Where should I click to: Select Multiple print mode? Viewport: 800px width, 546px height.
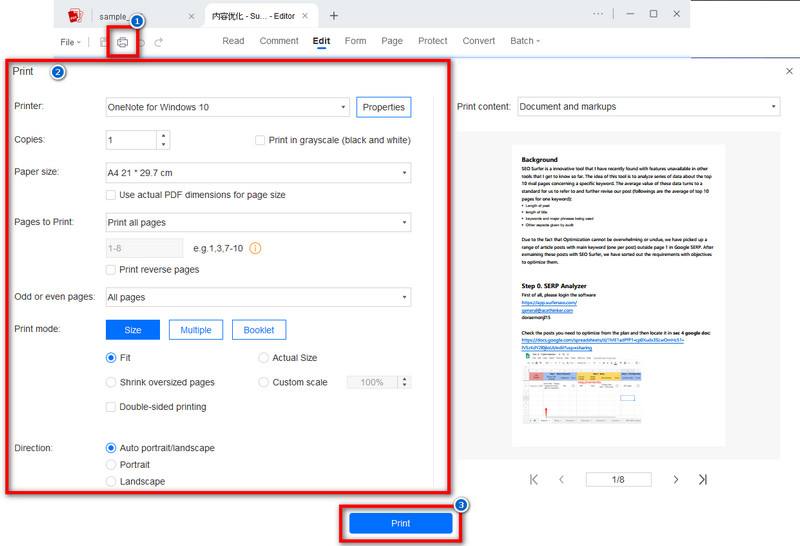pyautogui.click(x=196, y=330)
